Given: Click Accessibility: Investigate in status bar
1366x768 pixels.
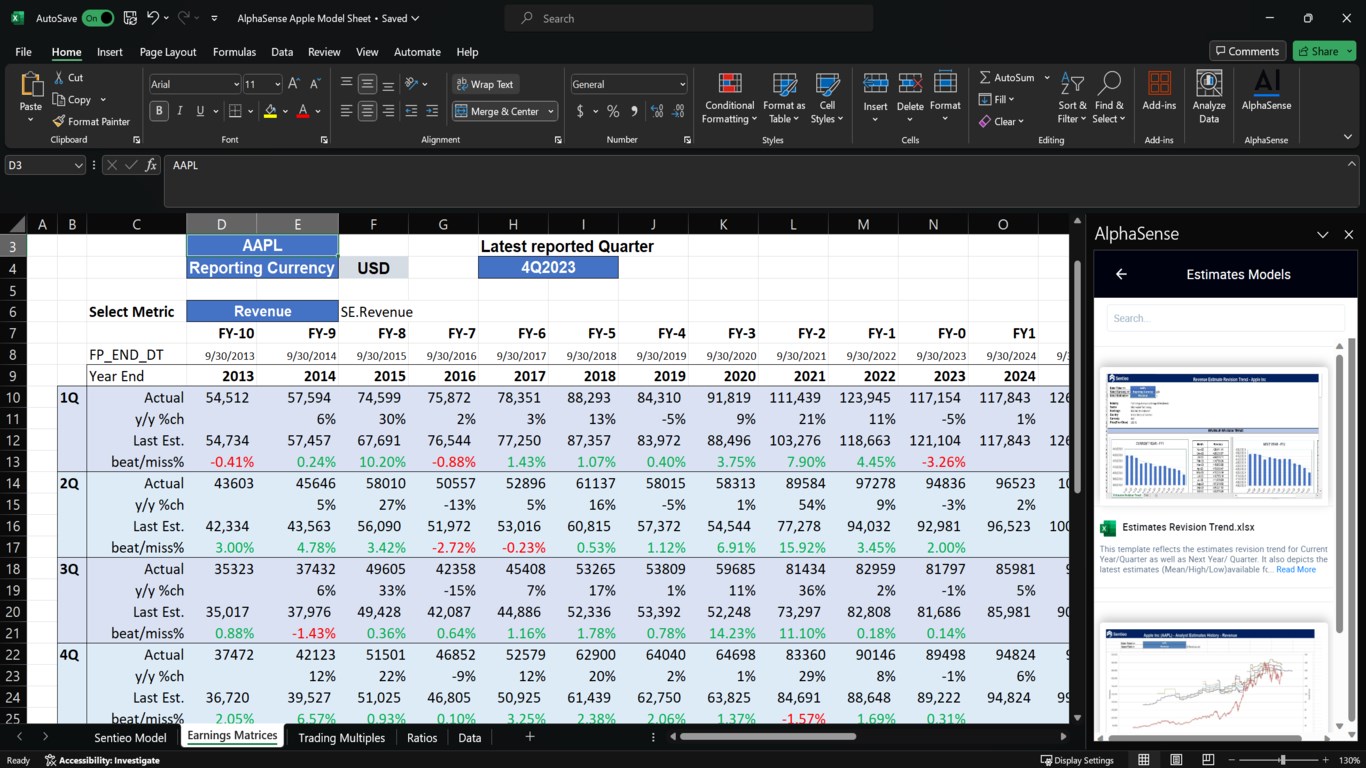Looking at the screenshot, I should click(x=102, y=760).
